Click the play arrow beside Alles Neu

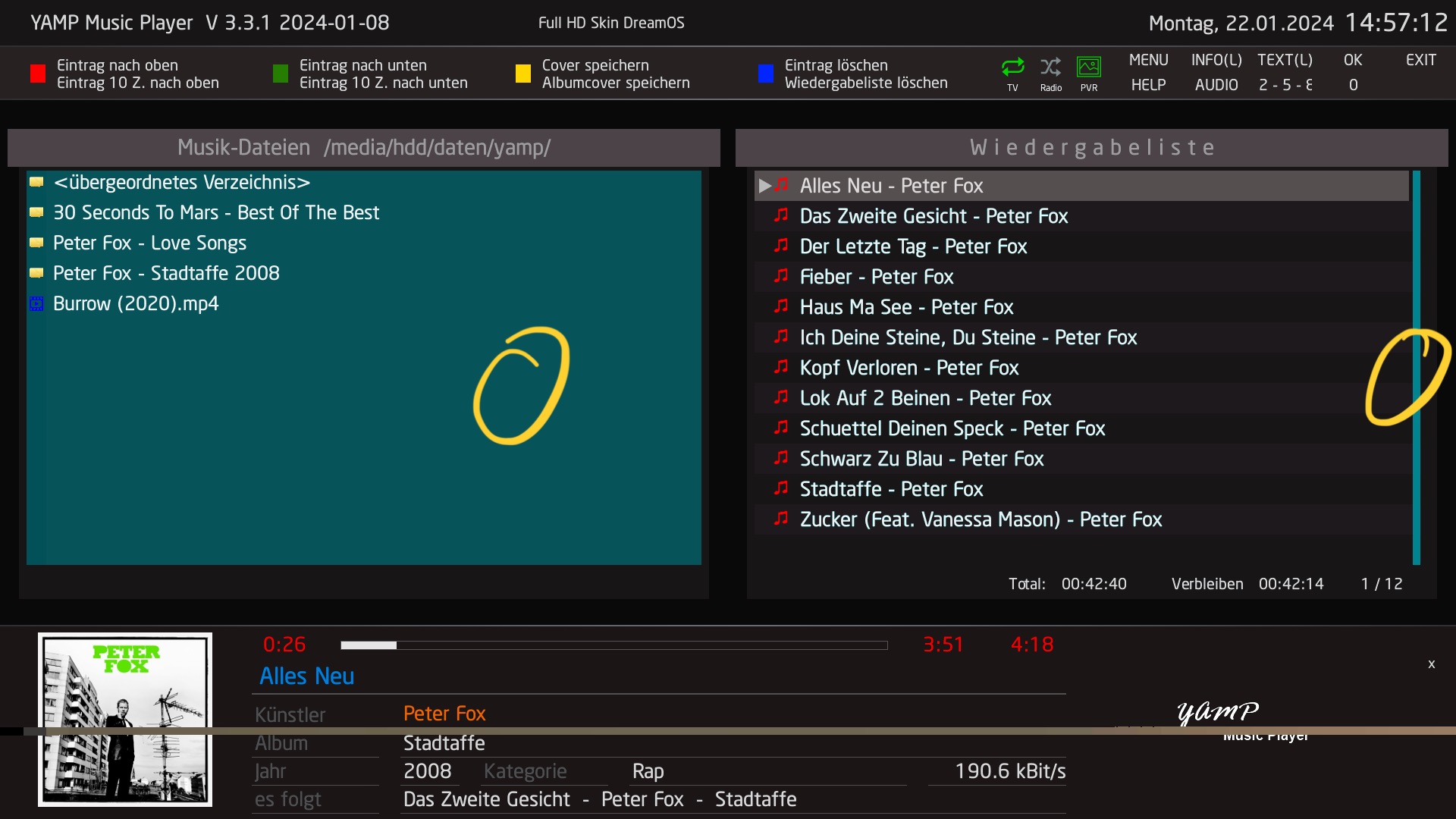point(765,186)
